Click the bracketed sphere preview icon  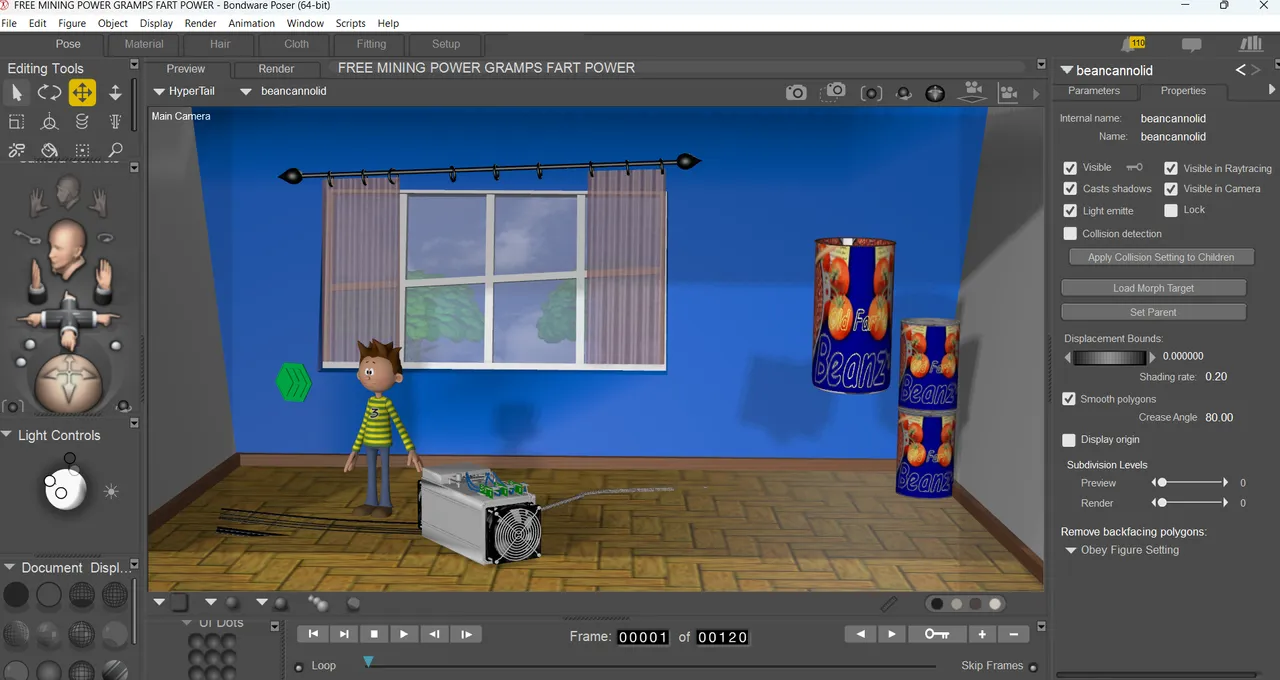pyautogui.click(x=871, y=93)
